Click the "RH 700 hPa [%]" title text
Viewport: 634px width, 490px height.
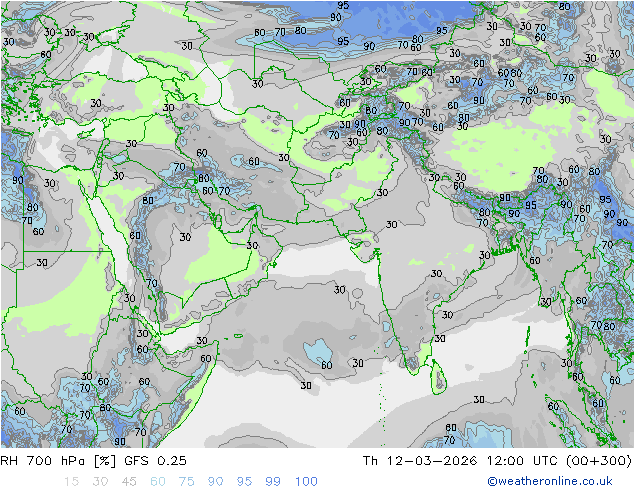click(58, 461)
